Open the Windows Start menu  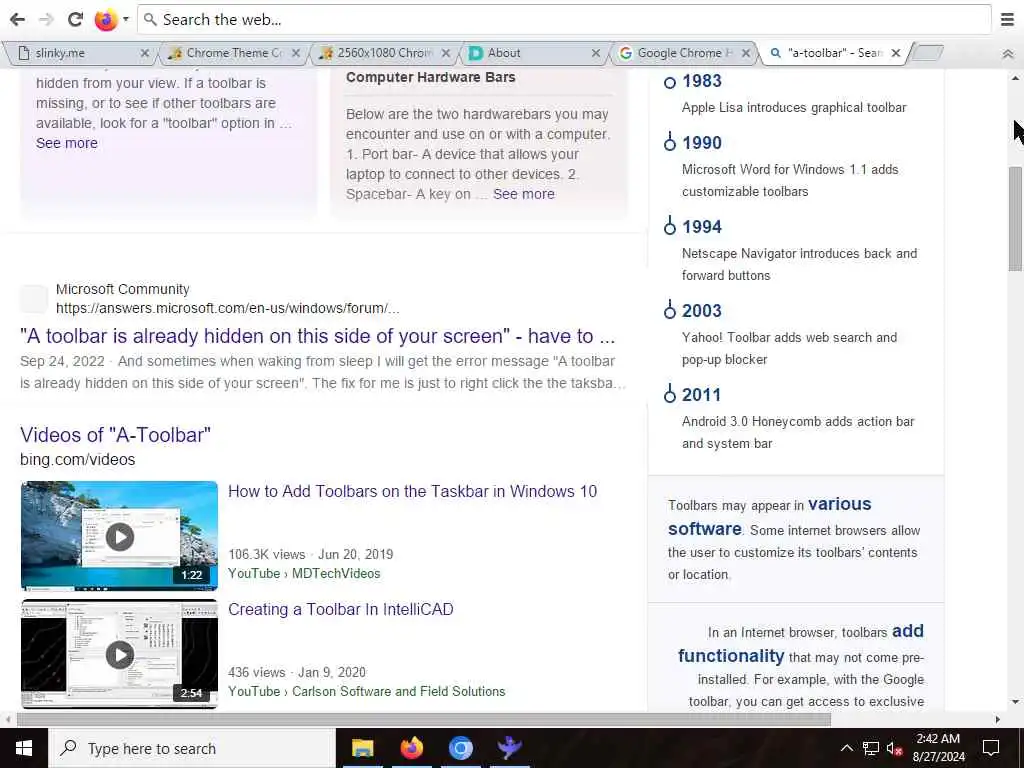point(24,748)
